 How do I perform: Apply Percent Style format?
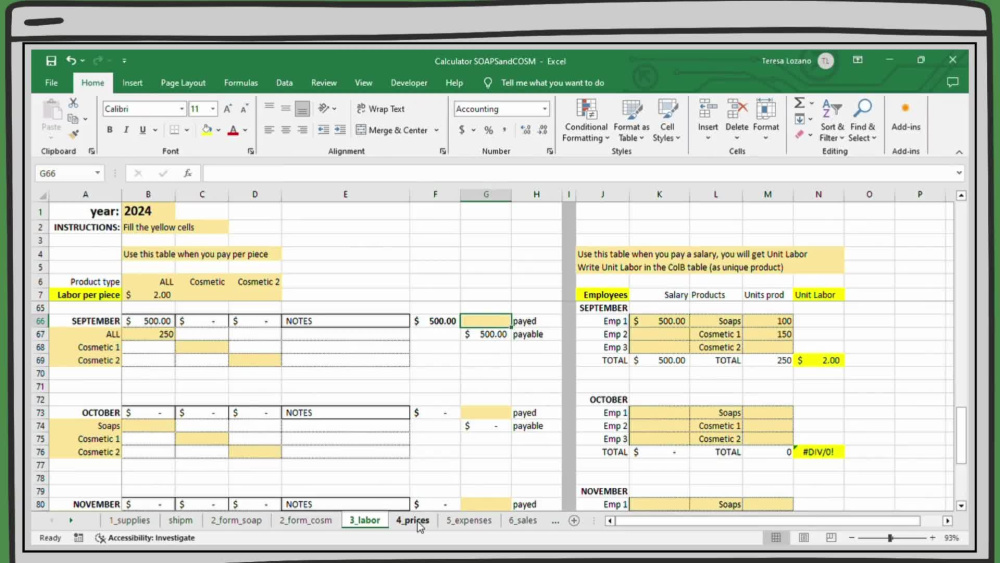(x=489, y=130)
